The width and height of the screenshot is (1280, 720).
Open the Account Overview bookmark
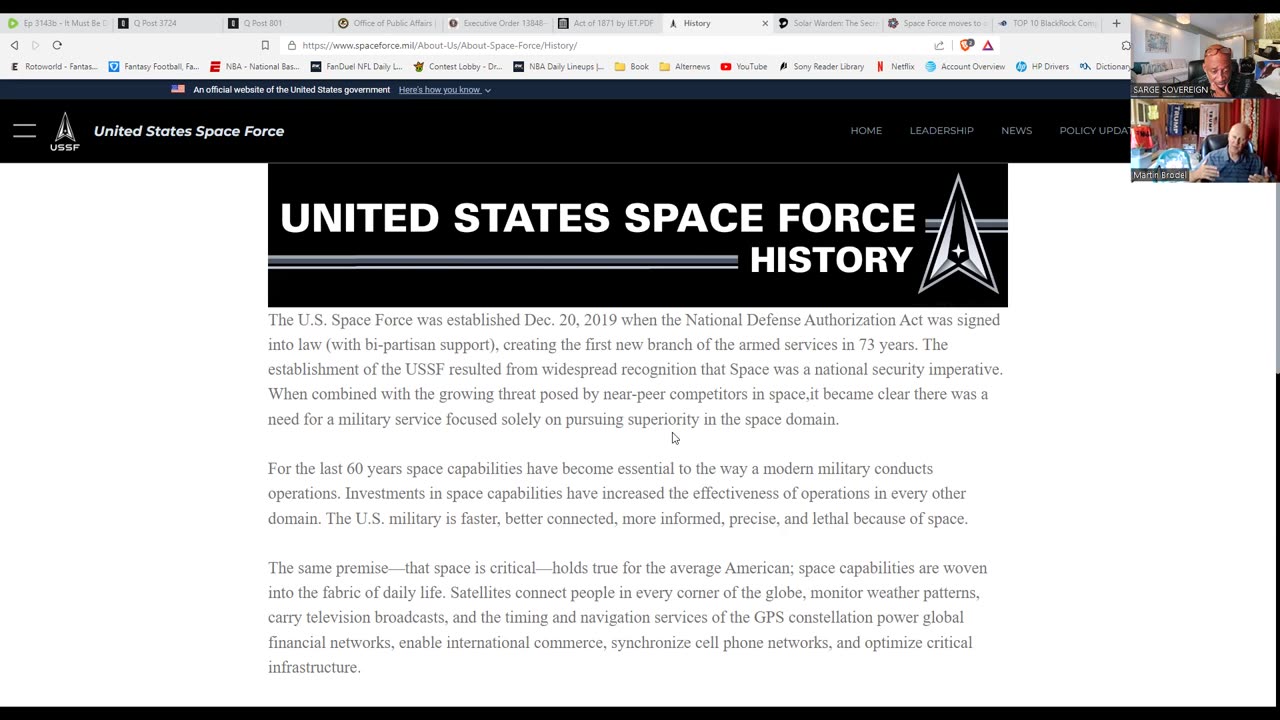pyautogui.click(x=965, y=67)
